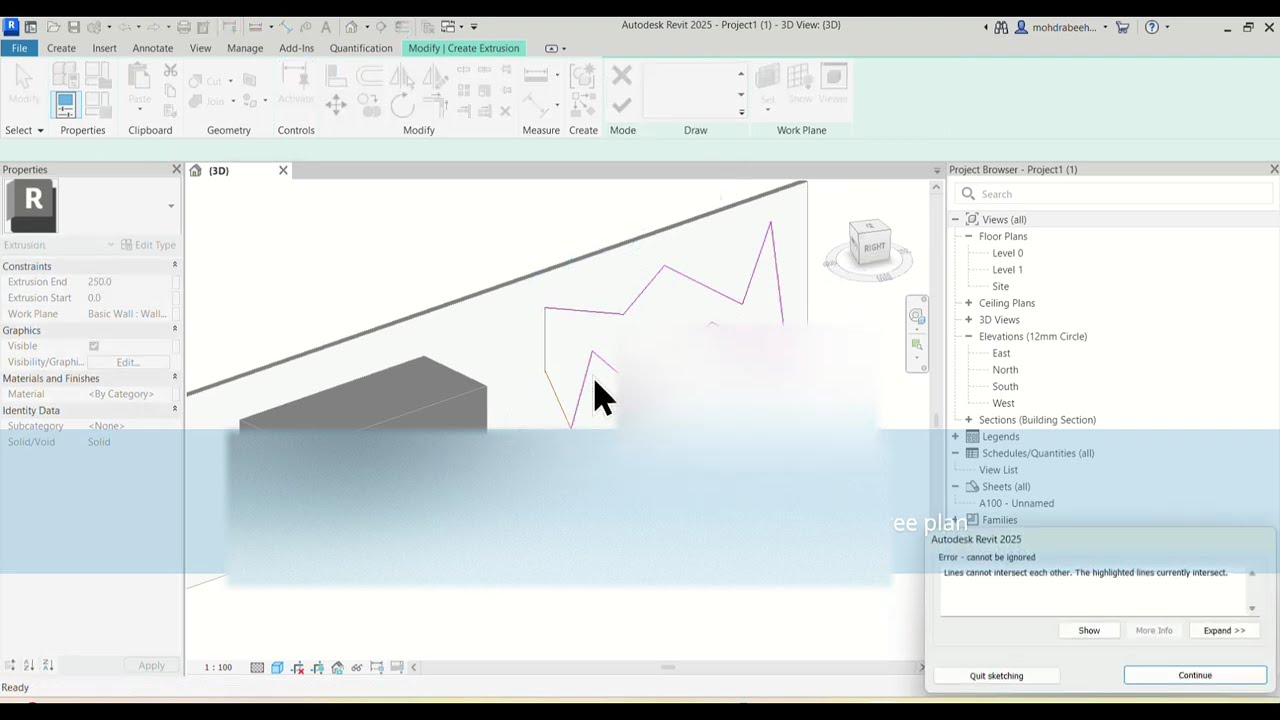Click the Default 3D View house icon
This screenshot has width=1280, height=720.
(x=351, y=27)
